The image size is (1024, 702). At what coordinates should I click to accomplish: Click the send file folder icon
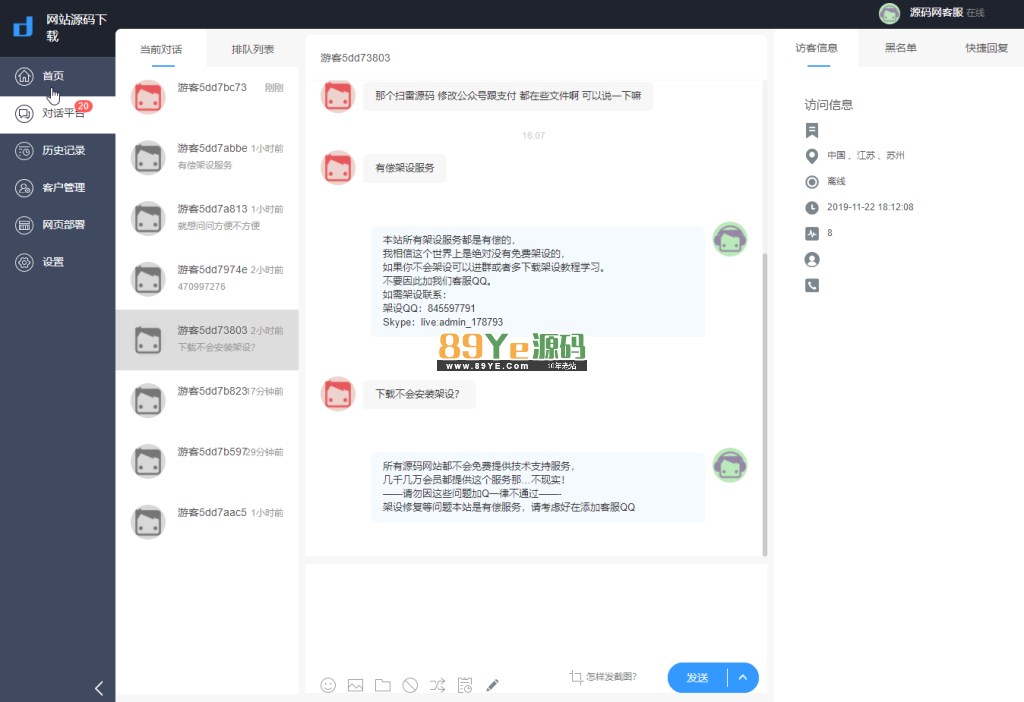[x=383, y=685]
